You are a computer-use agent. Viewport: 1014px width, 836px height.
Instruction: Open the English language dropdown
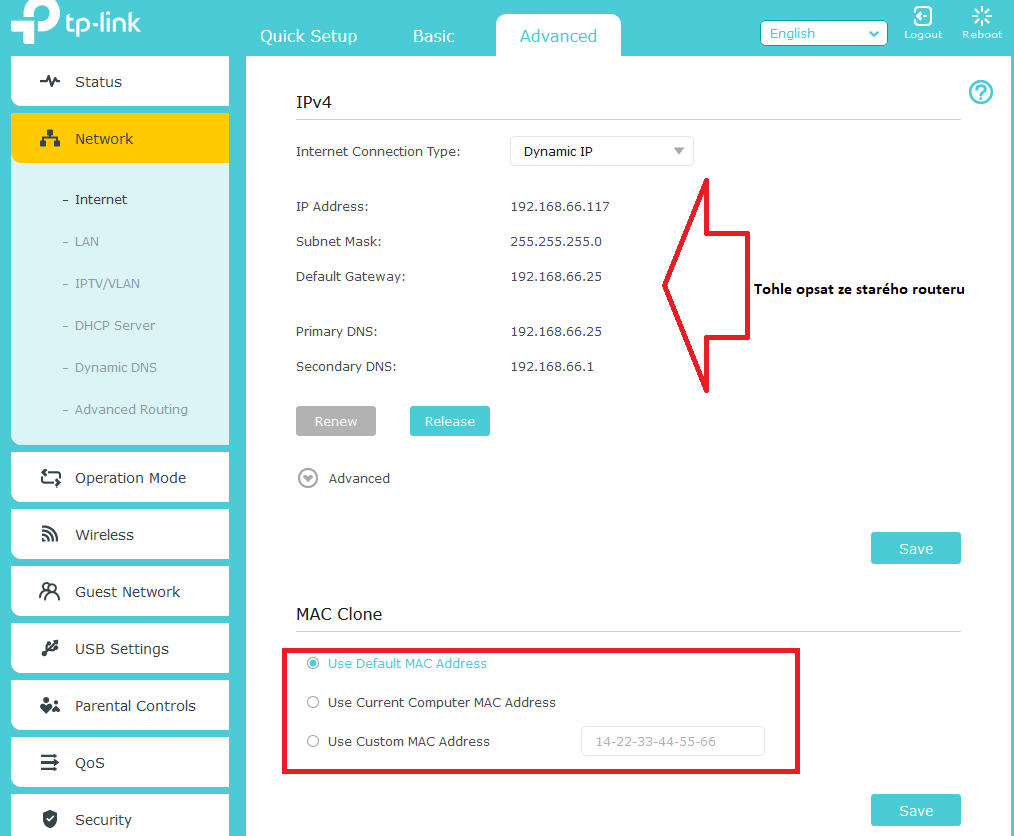(823, 33)
